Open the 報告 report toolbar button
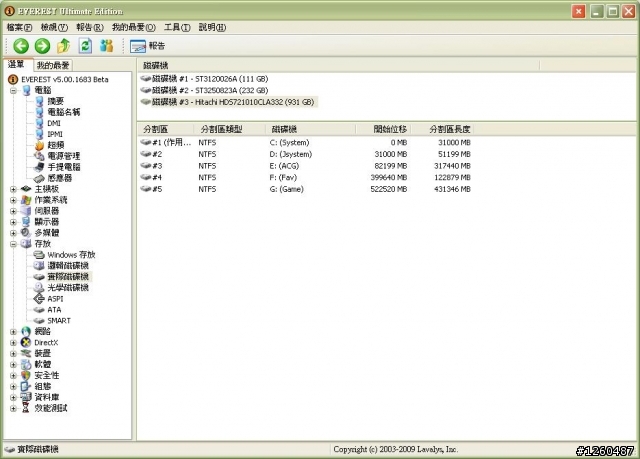640x459 pixels. [148, 46]
